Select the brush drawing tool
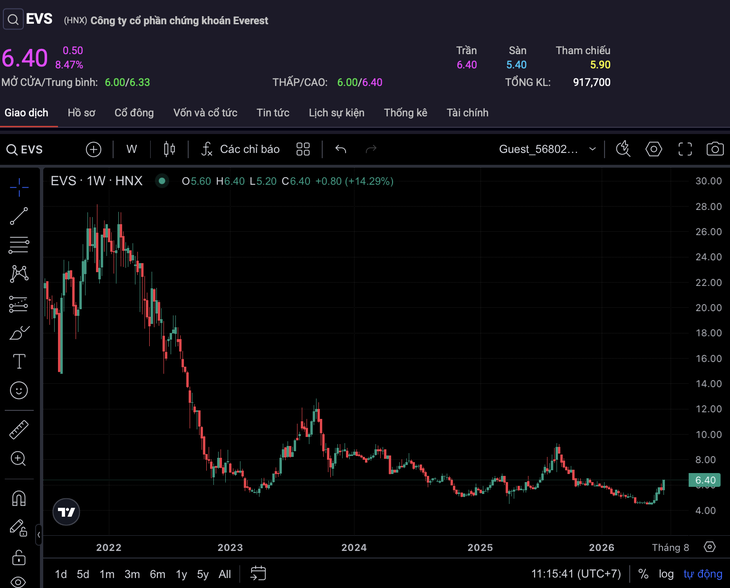This screenshot has height=588, width=730. pos(19,333)
